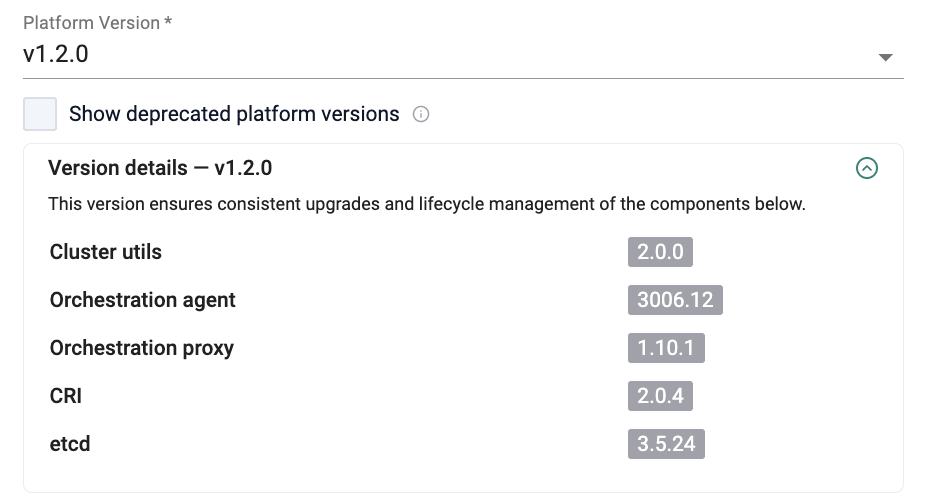Select the Orchestration proxy component label
This screenshot has width=928, height=504.
coord(141,348)
